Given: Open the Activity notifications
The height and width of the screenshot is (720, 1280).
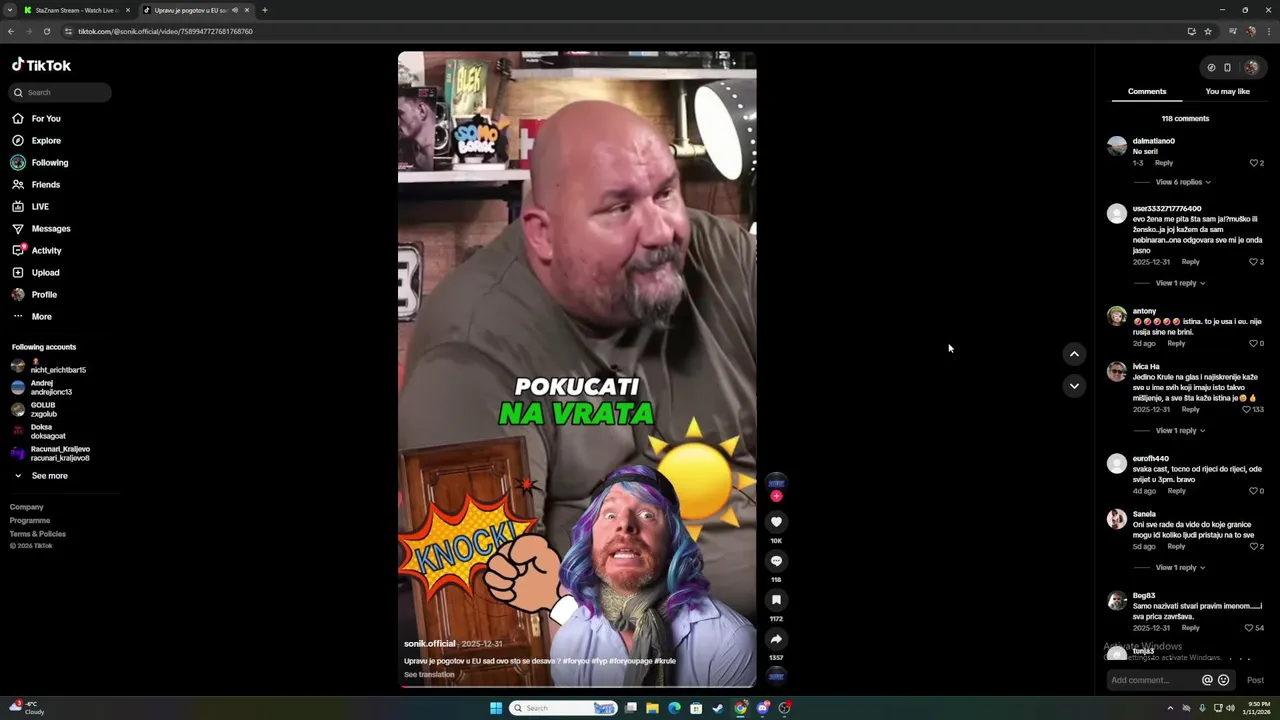Looking at the screenshot, I should (x=46, y=251).
